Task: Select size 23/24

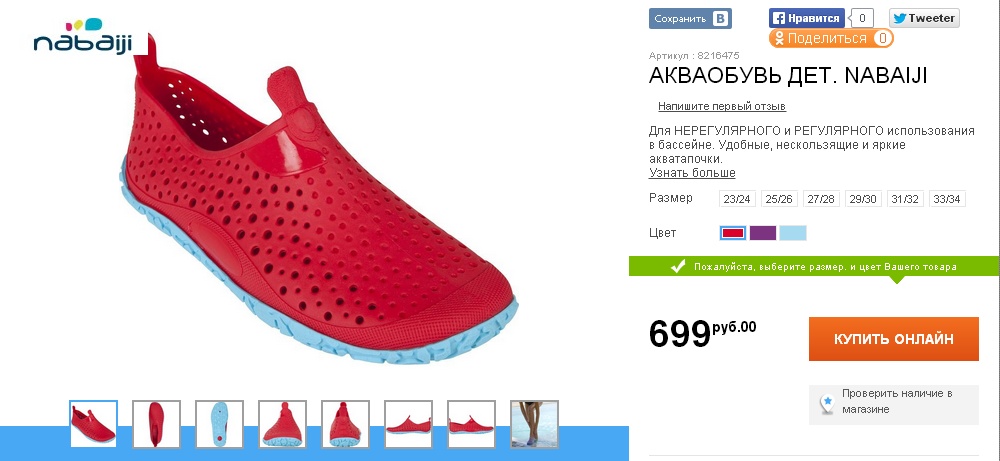Action: 737,199
